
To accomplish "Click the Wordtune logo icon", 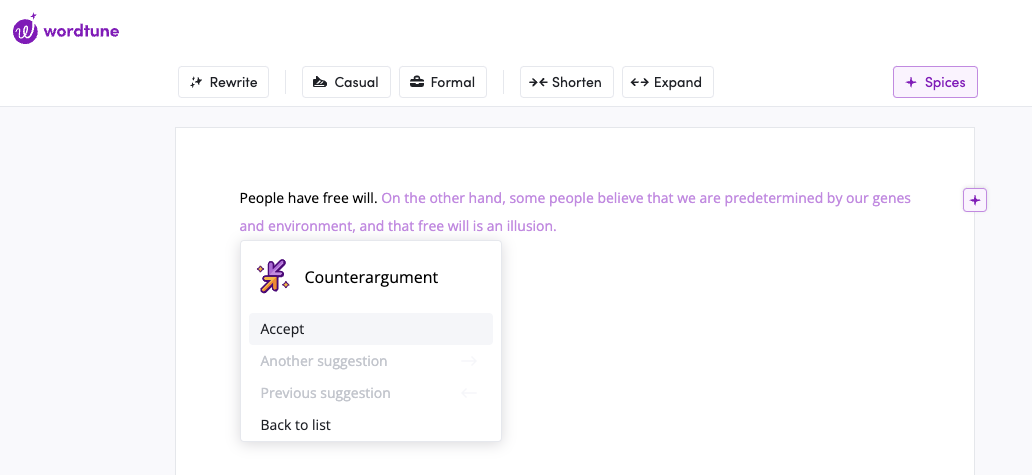I will (x=26, y=30).
